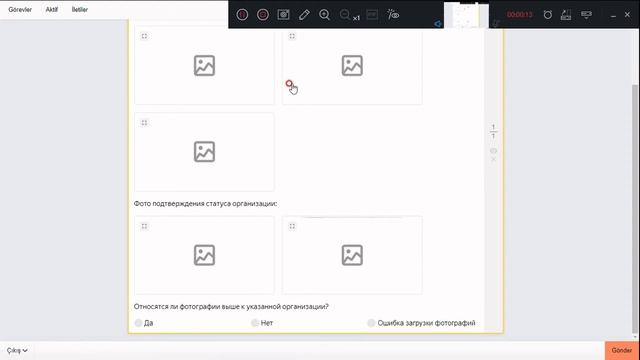Switch to the Aktif tab

coord(51,9)
